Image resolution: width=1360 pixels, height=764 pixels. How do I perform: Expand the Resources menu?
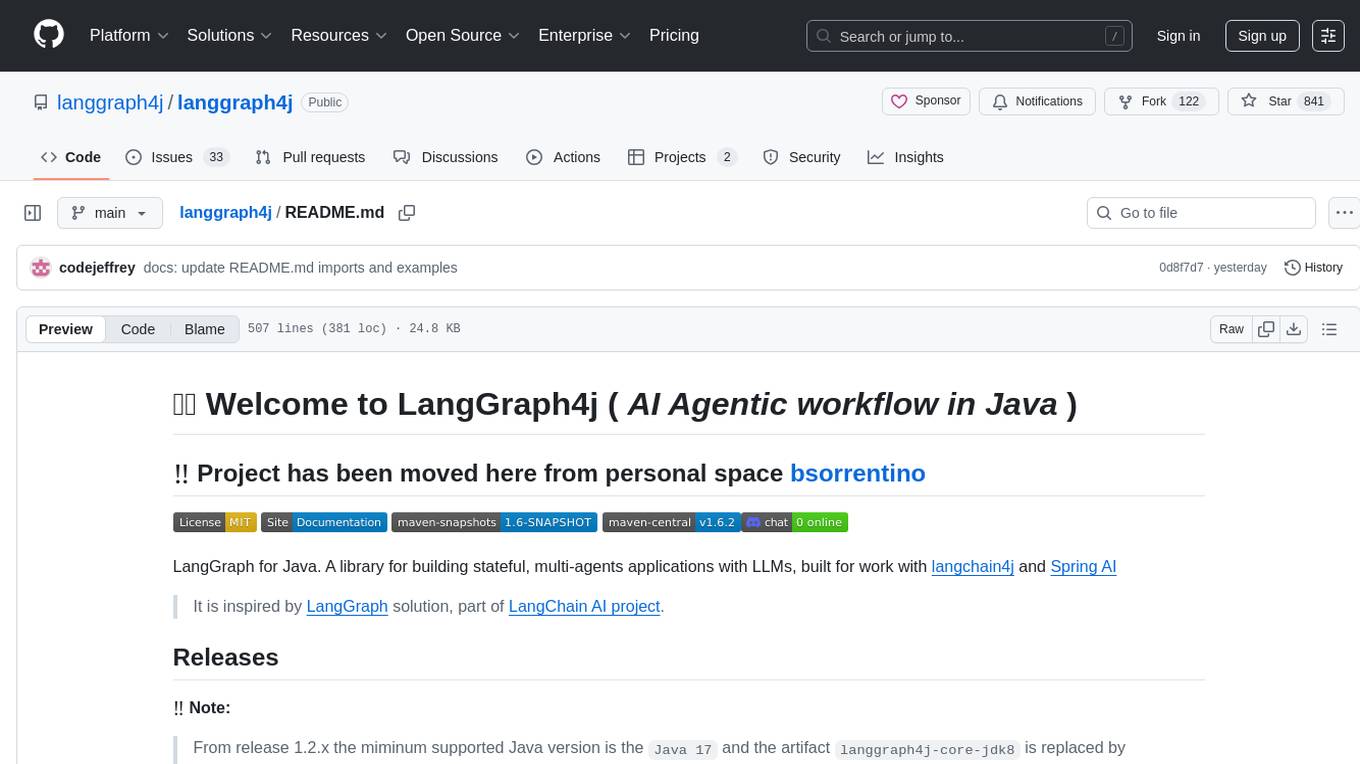tap(339, 35)
